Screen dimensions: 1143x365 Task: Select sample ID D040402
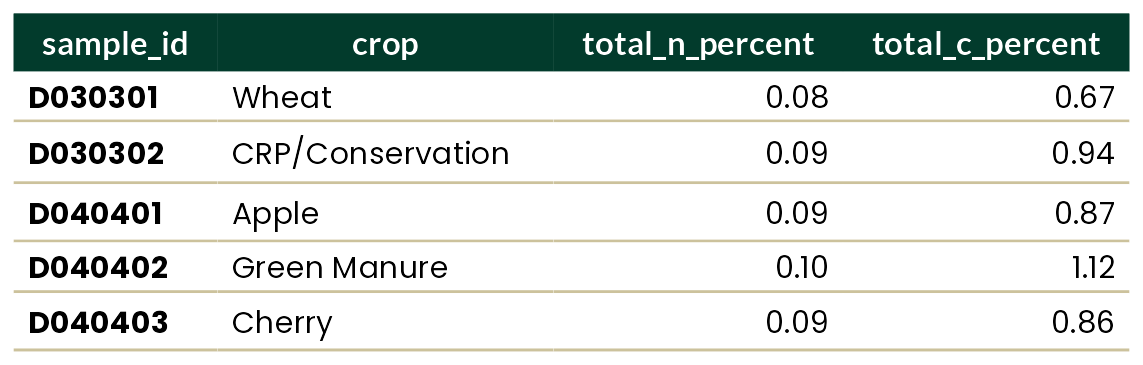[98, 267]
